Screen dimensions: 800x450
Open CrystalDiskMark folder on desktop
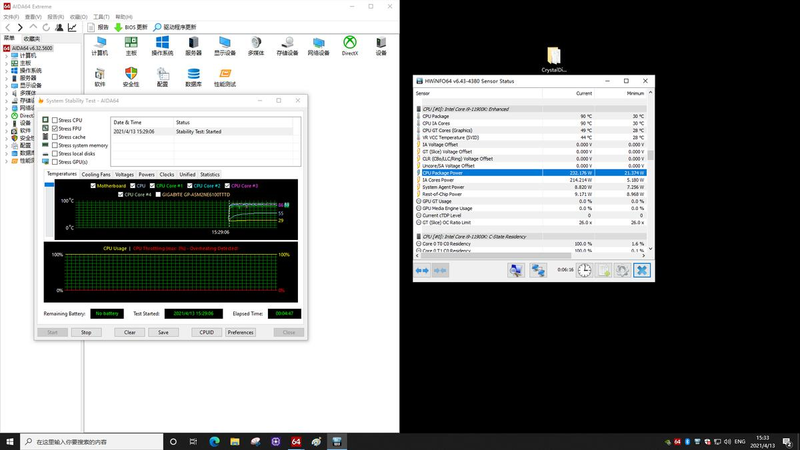pos(553,58)
